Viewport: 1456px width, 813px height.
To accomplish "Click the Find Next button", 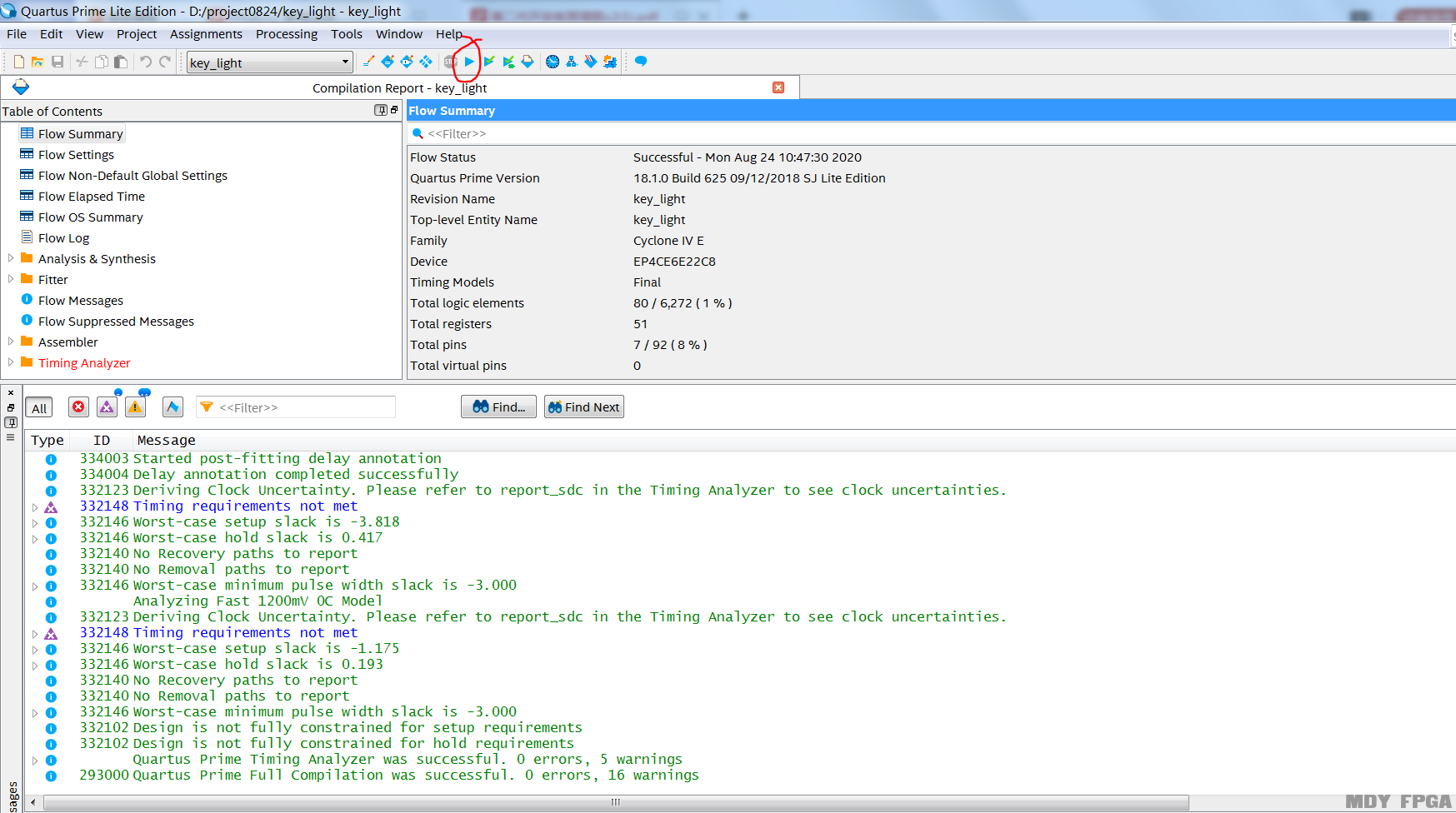I will tap(583, 407).
